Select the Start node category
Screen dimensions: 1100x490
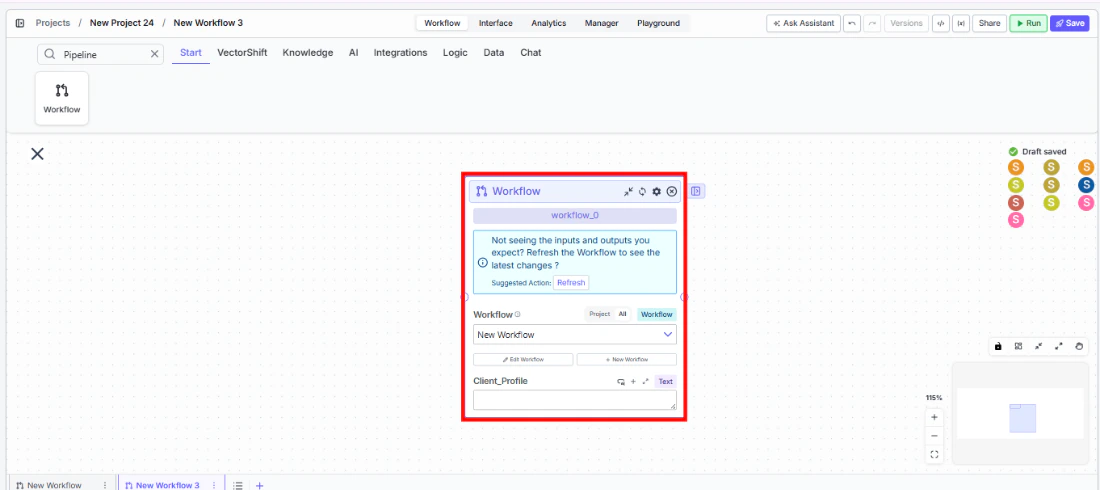(191, 53)
